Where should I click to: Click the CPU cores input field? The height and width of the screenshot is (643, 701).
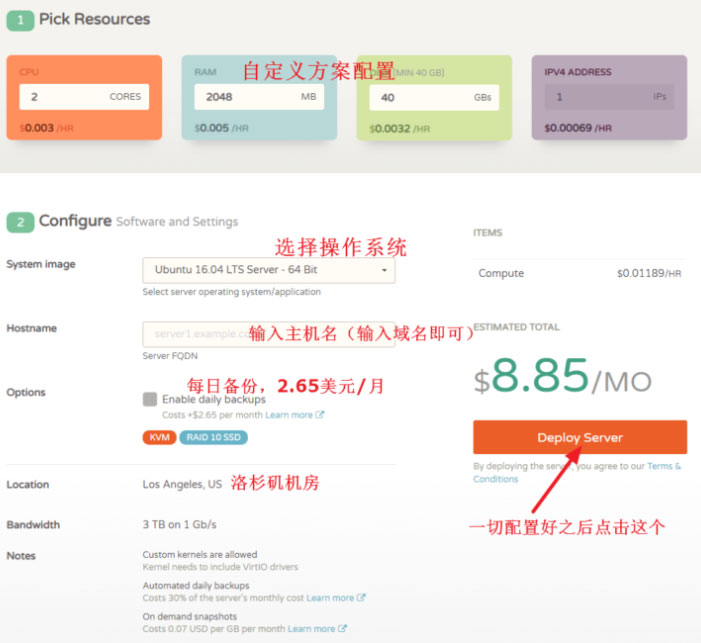(70, 97)
